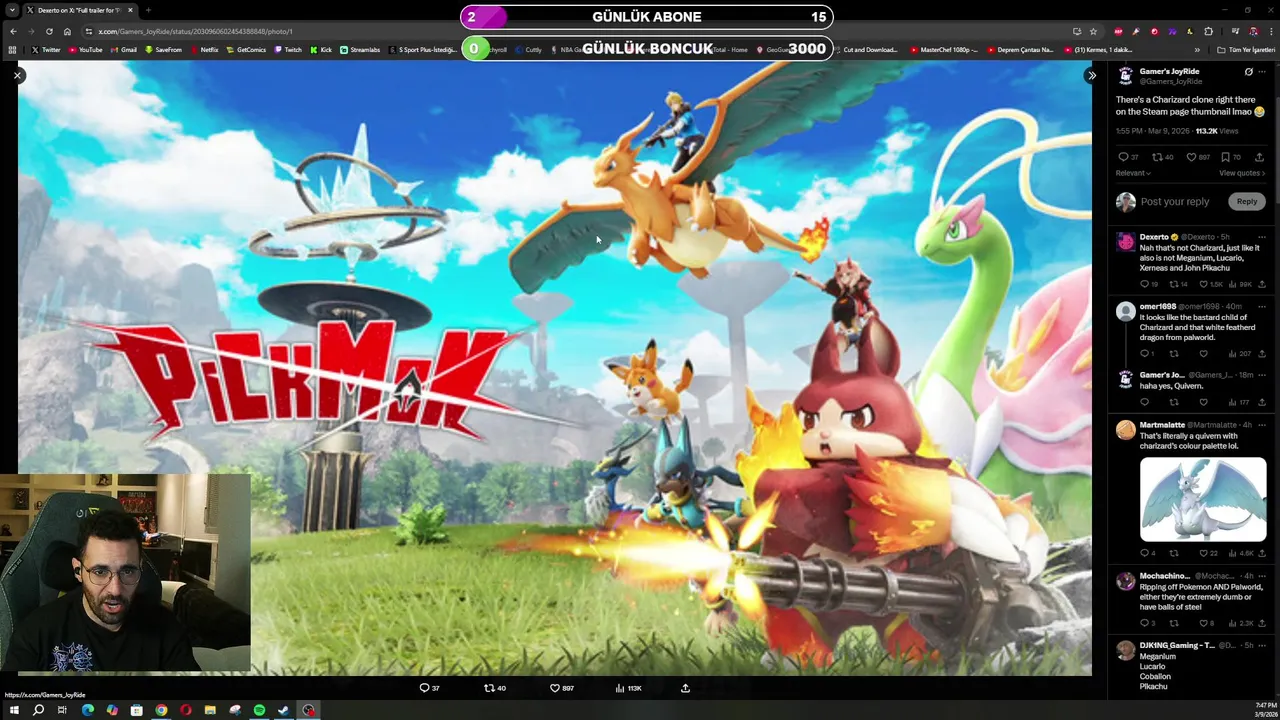
Task: Open the MasterChef 1080p bookmark
Action: [x=945, y=49]
